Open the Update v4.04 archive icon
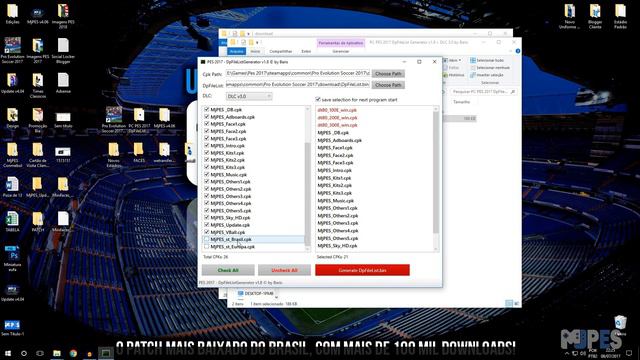 [x=12, y=83]
